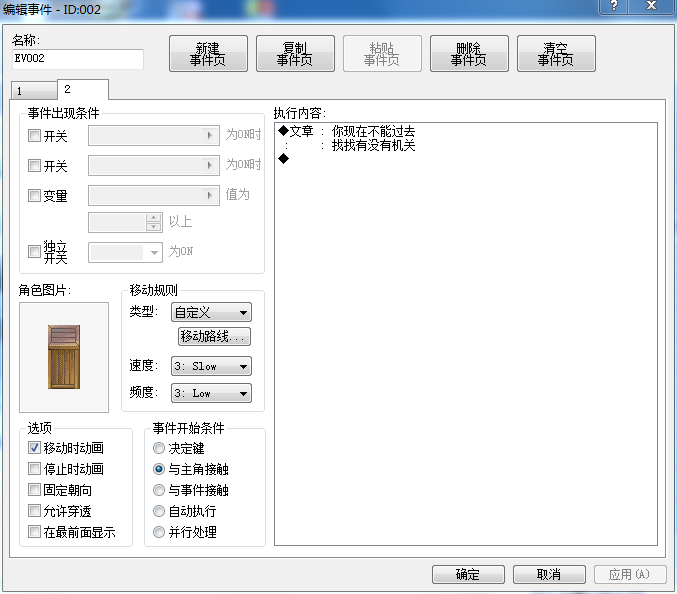Click the 删除事件页 button
Viewport: 677px width, 594px height.
coord(469,54)
